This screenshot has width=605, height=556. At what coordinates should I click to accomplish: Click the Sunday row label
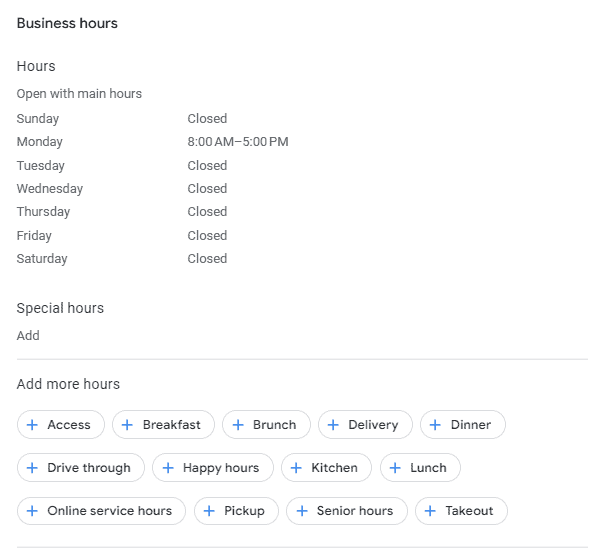pos(38,118)
